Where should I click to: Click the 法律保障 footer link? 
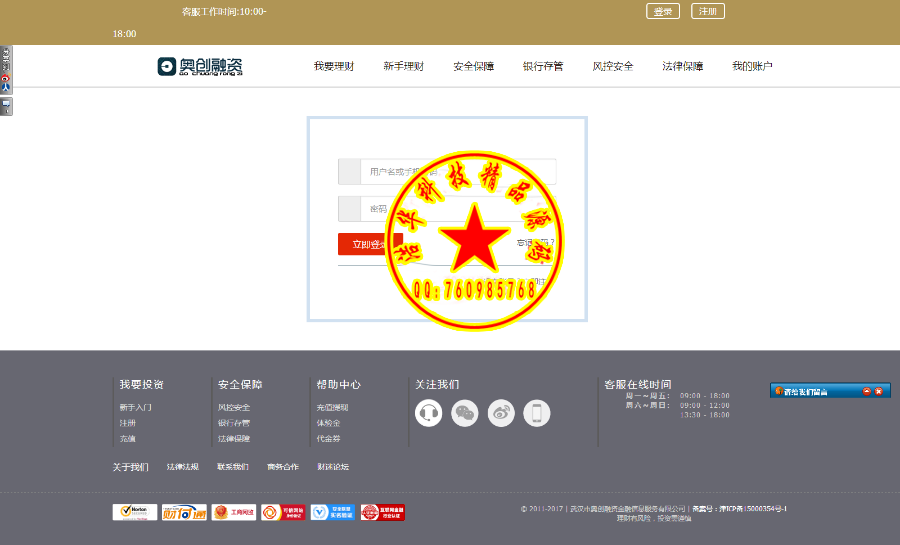tap(234, 438)
